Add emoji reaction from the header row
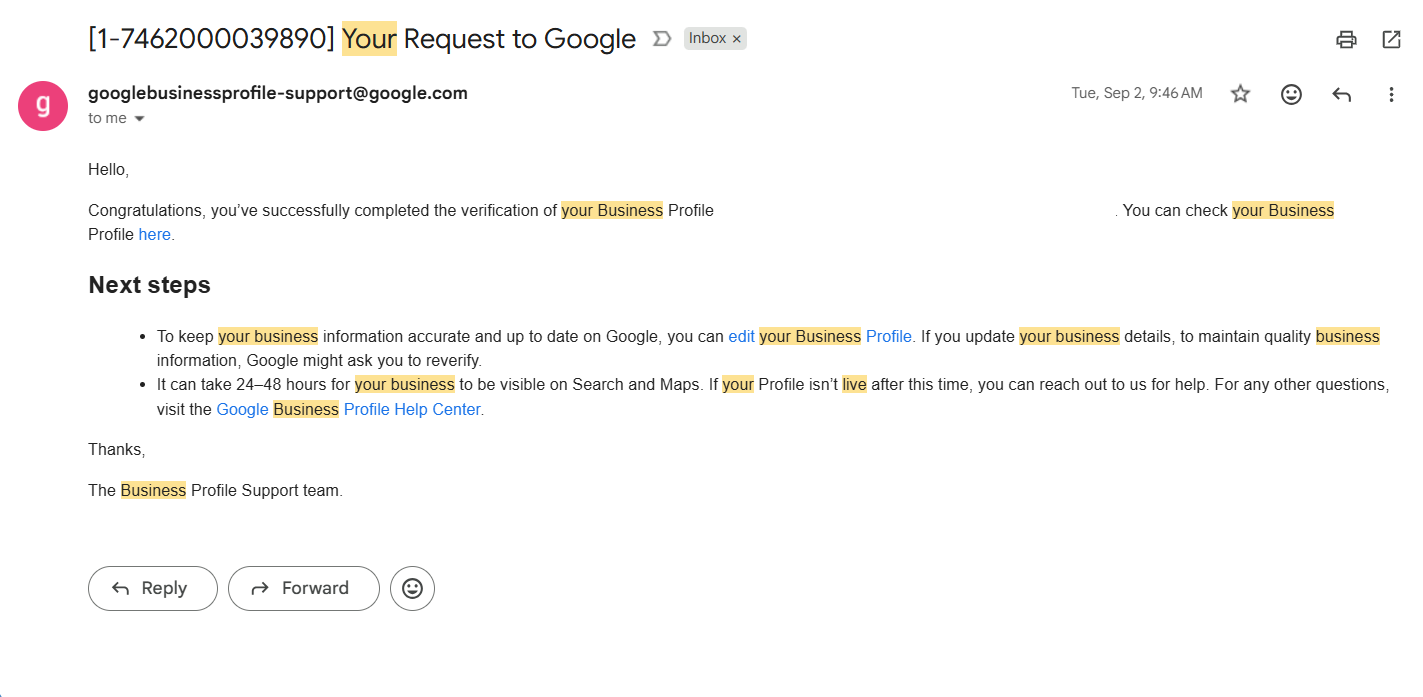The height and width of the screenshot is (697, 1423). click(x=1291, y=94)
